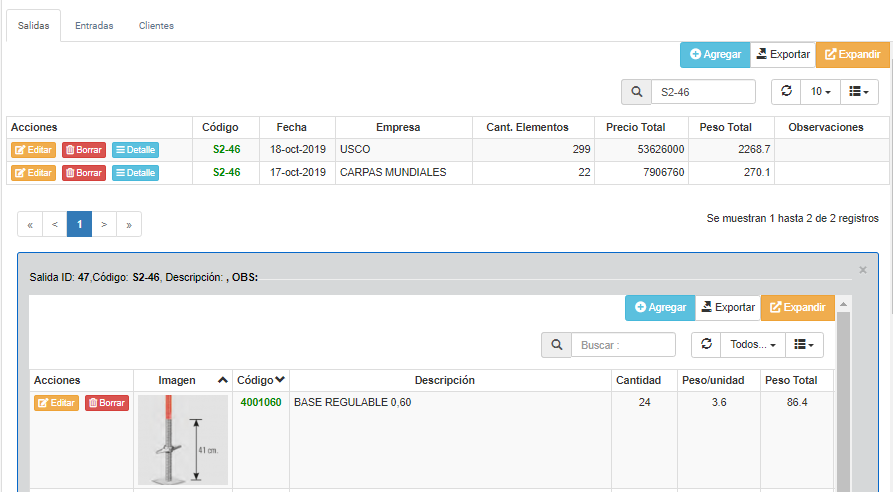Click the Buscar field in detail panel
This screenshot has width=893, height=492.
(x=623, y=345)
